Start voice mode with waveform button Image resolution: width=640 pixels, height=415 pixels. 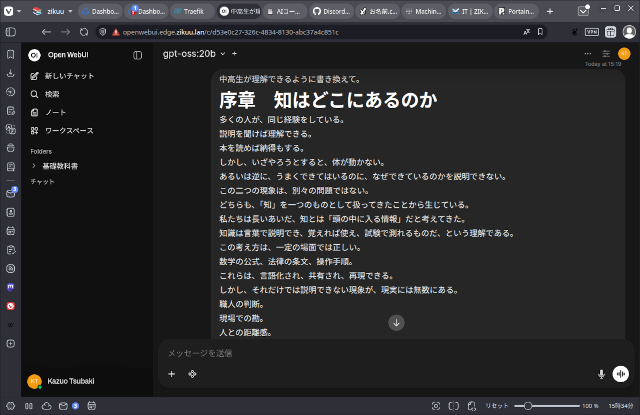(621, 374)
